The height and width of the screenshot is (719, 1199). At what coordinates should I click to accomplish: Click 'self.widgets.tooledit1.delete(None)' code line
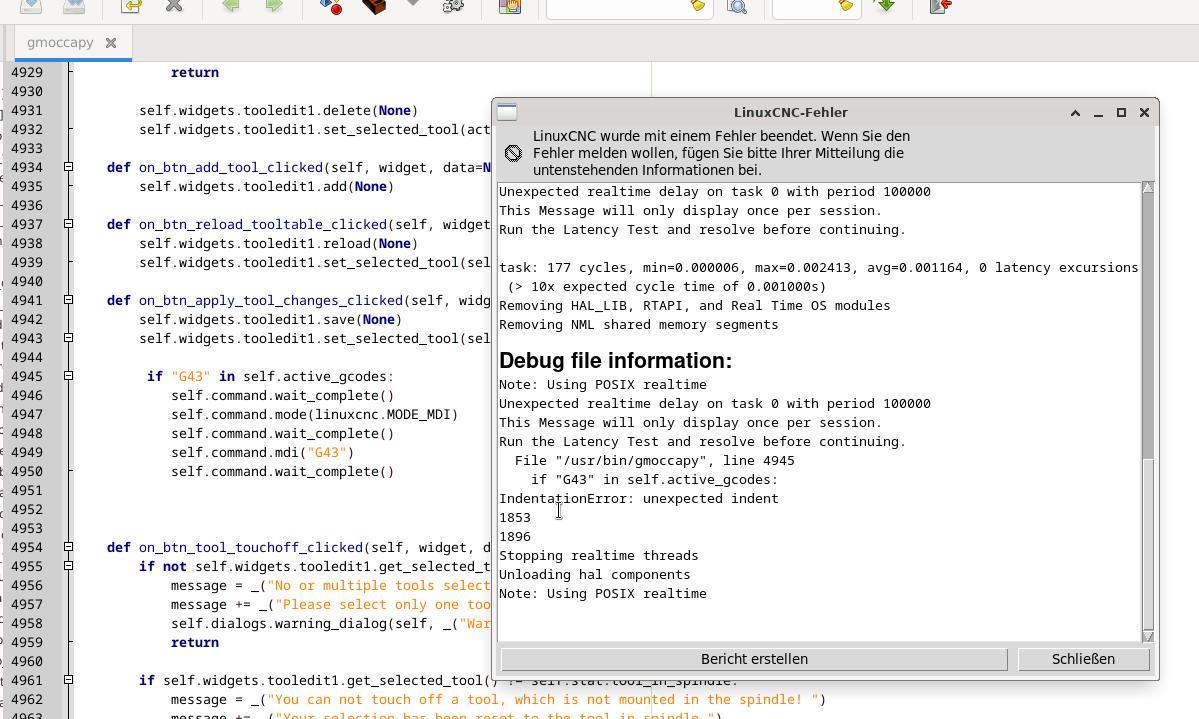point(278,111)
